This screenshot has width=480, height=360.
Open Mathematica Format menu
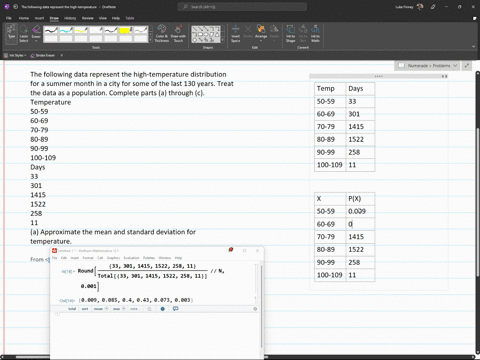click(88, 258)
